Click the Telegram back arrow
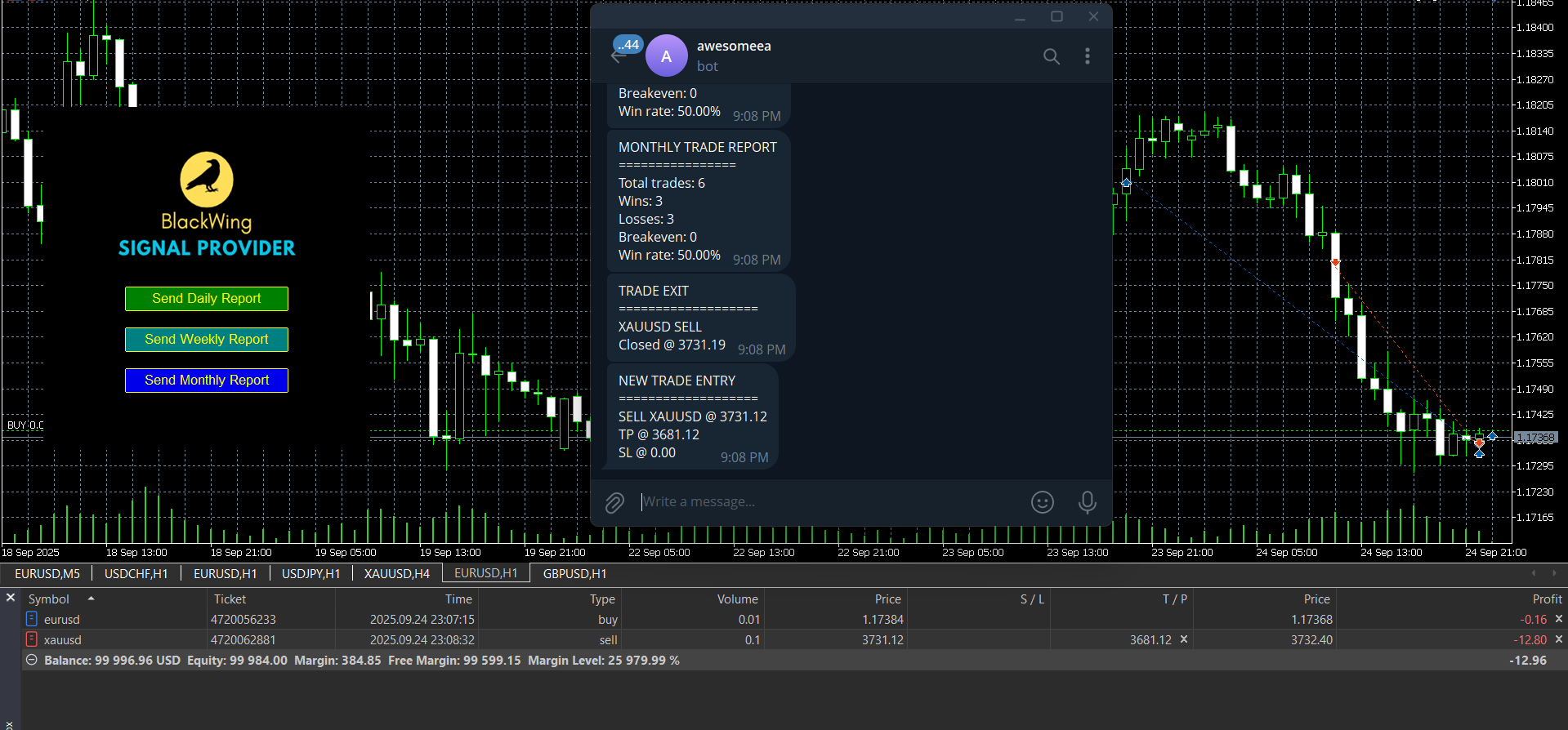 [x=618, y=56]
